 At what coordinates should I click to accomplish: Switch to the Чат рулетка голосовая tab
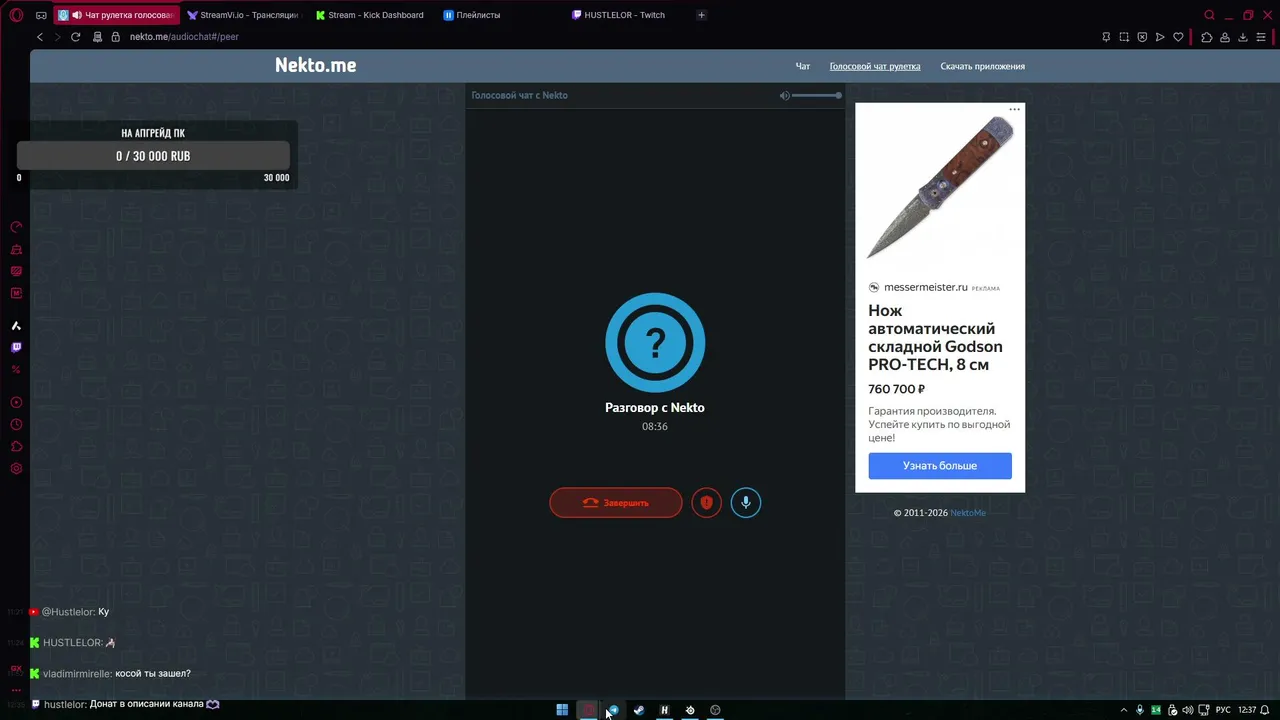(x=116, y=15)
